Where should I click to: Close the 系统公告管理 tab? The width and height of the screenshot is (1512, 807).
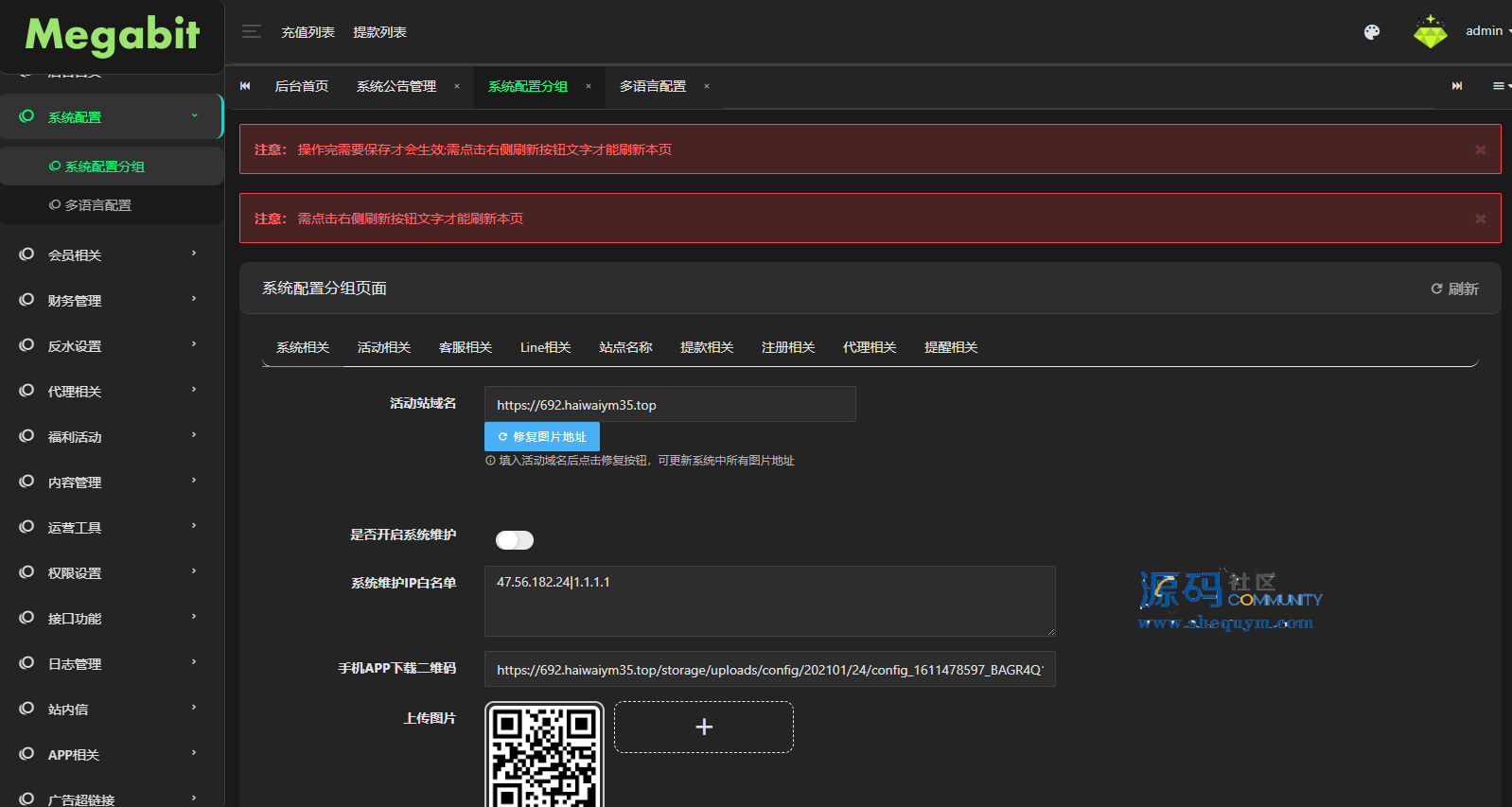tap(457, 86)
